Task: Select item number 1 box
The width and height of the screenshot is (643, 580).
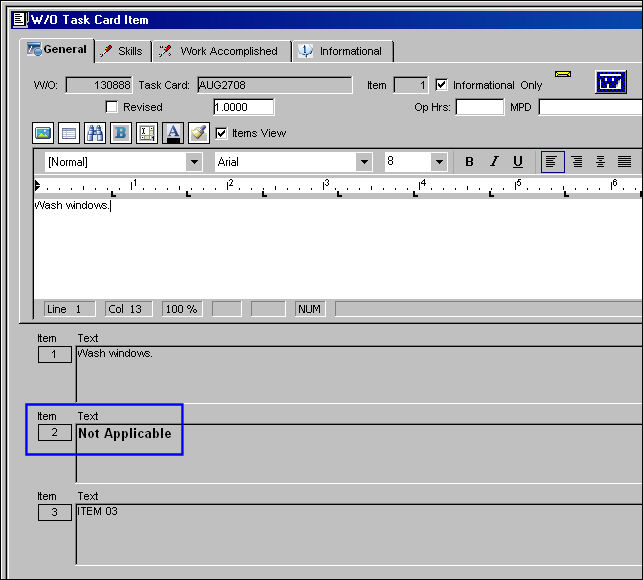Action: point(55,354)
